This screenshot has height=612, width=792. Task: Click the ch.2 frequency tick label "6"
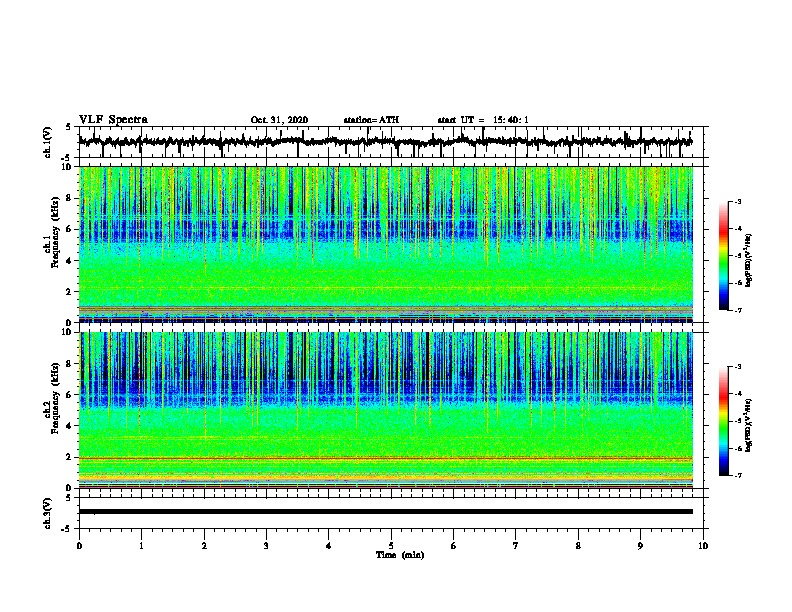click(70, 395)
